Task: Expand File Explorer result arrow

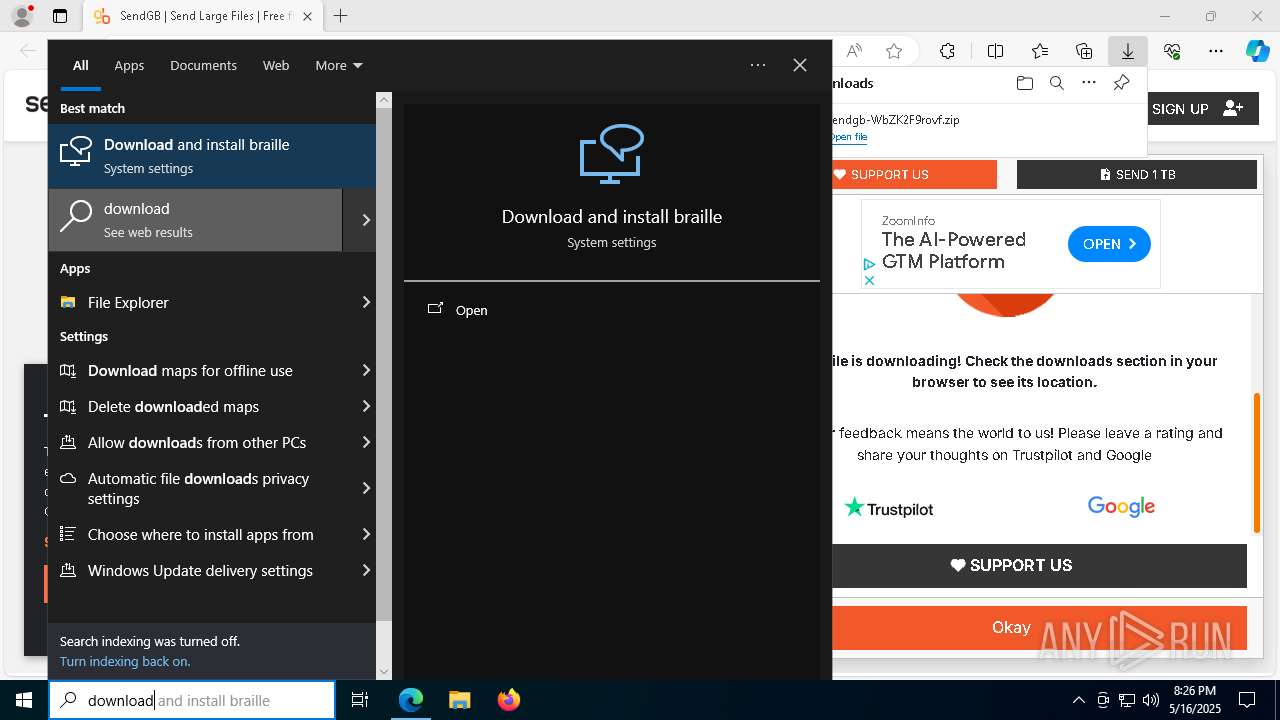Action: click(366, 302)
